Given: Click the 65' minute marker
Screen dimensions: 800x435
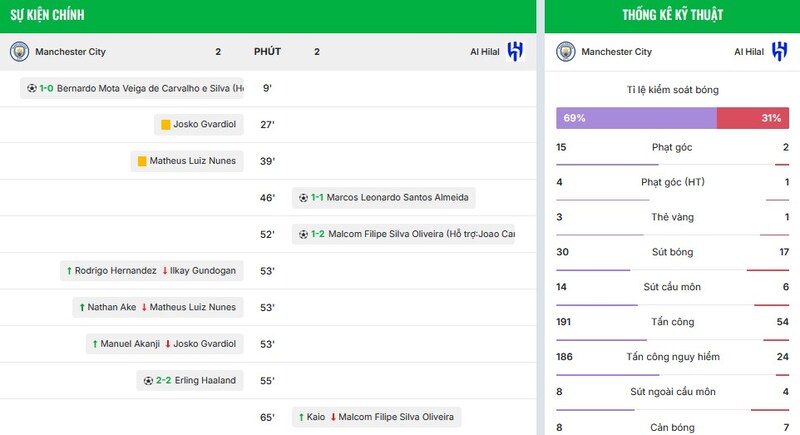Looking at the screenshot, I should tap(267, 417).
